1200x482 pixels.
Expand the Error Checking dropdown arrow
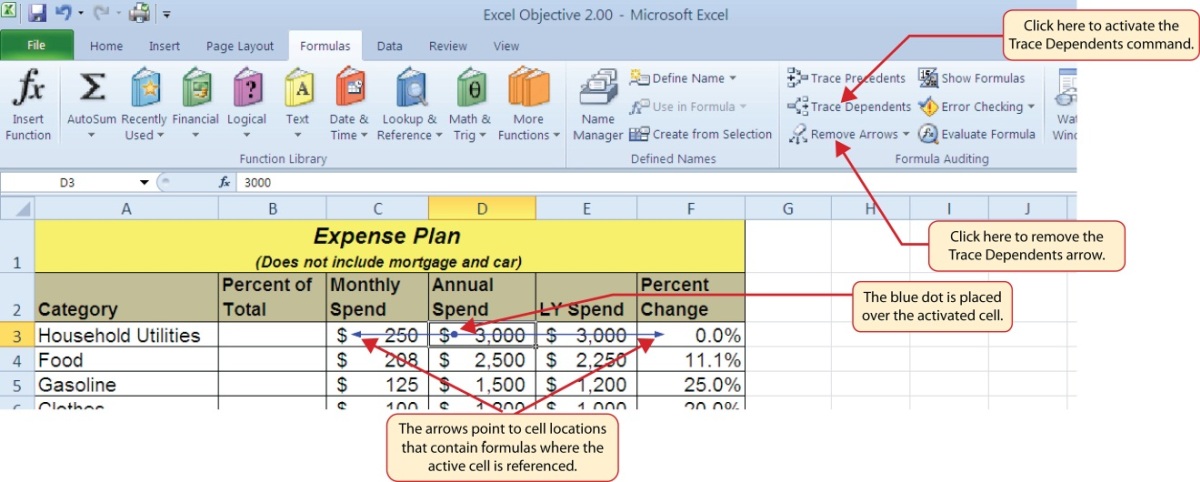tap(1030, 106)
